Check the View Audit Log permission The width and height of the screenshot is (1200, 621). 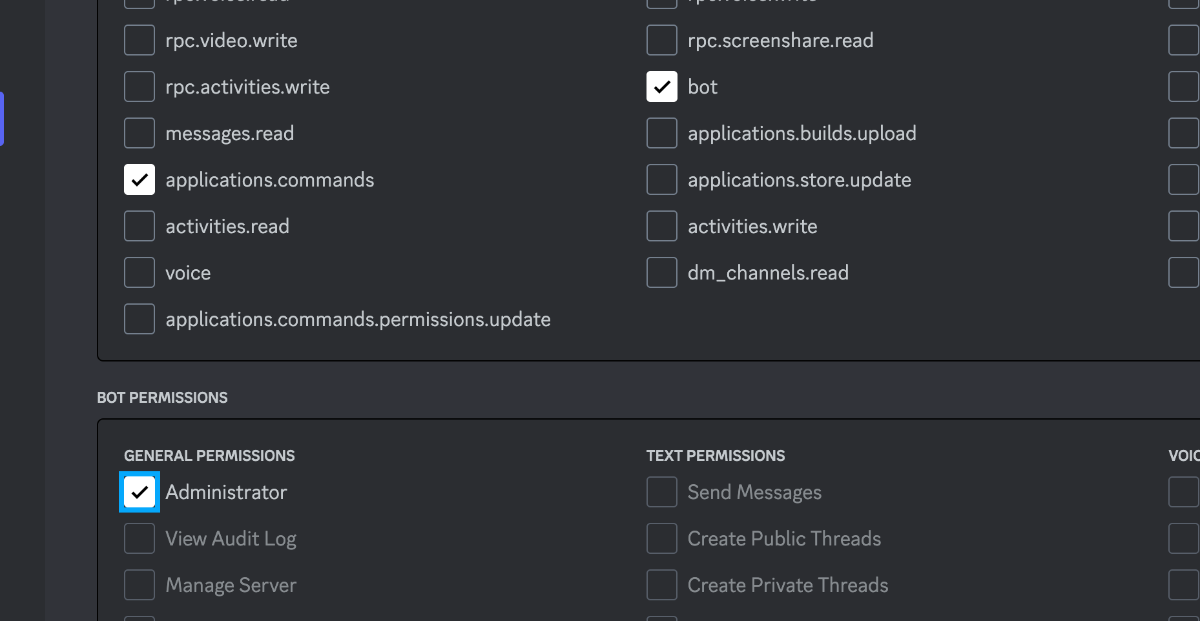pyautogui.click(x=139, y=539)
